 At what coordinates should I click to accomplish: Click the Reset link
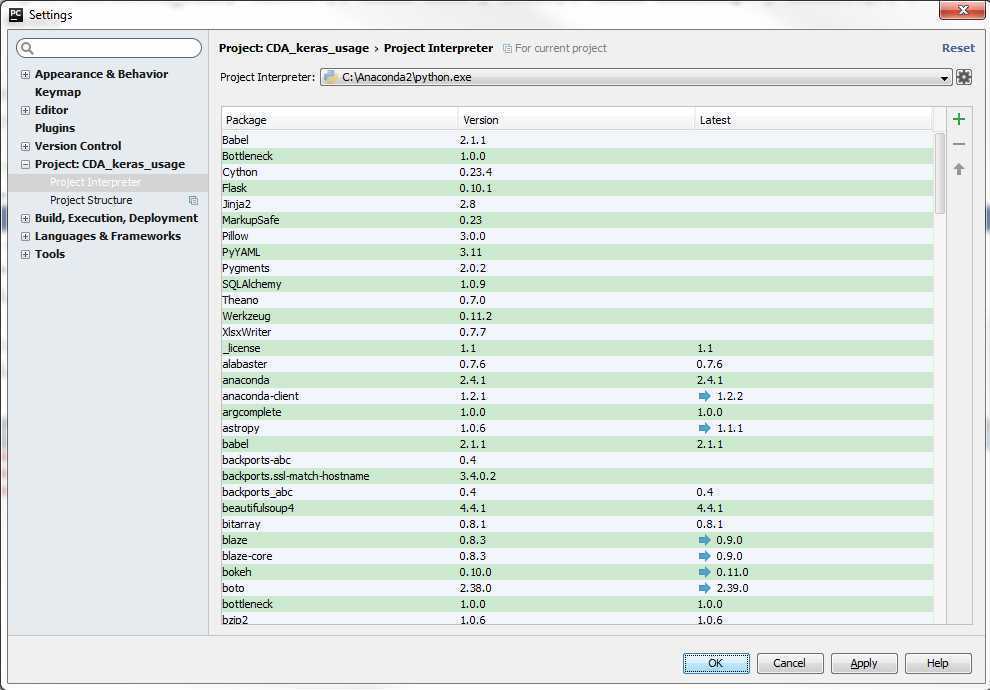pyautogui.click(x=957, y=48)
